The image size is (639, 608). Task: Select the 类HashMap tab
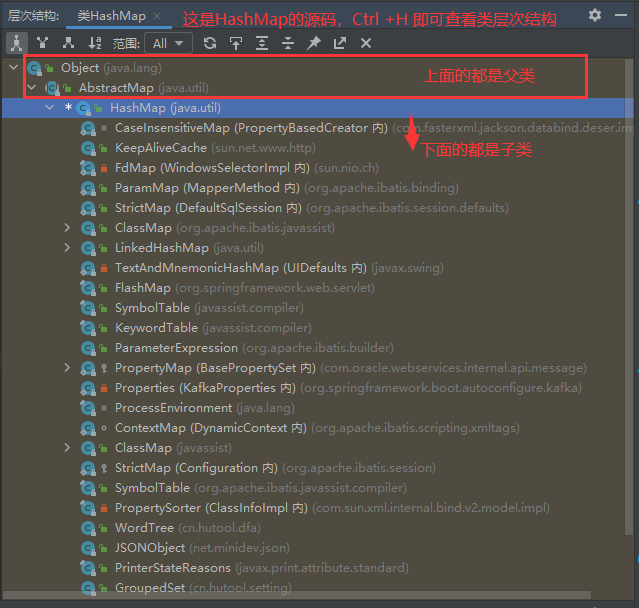(111, 16)
